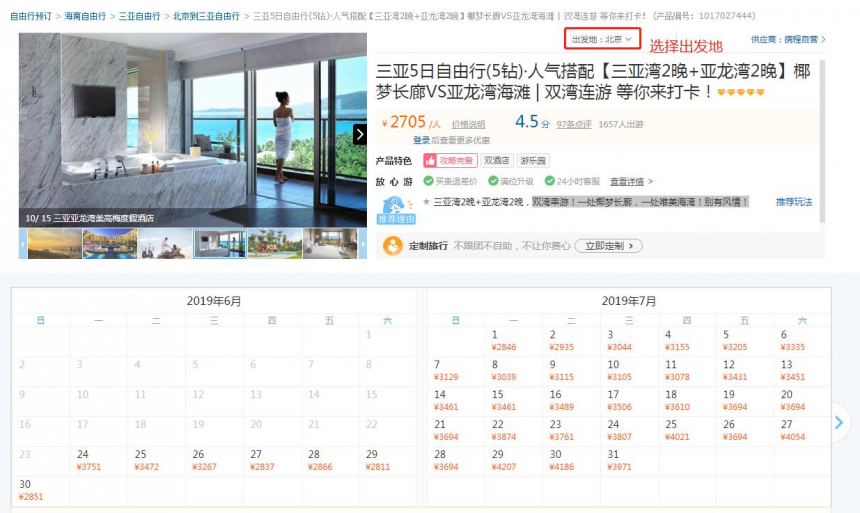Click the orange custom travel icon

393,246
